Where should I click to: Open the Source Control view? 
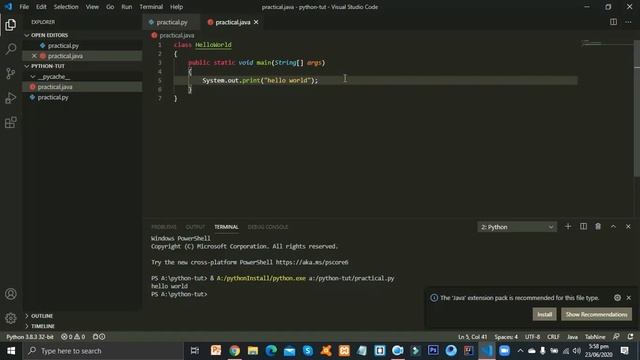11,73
